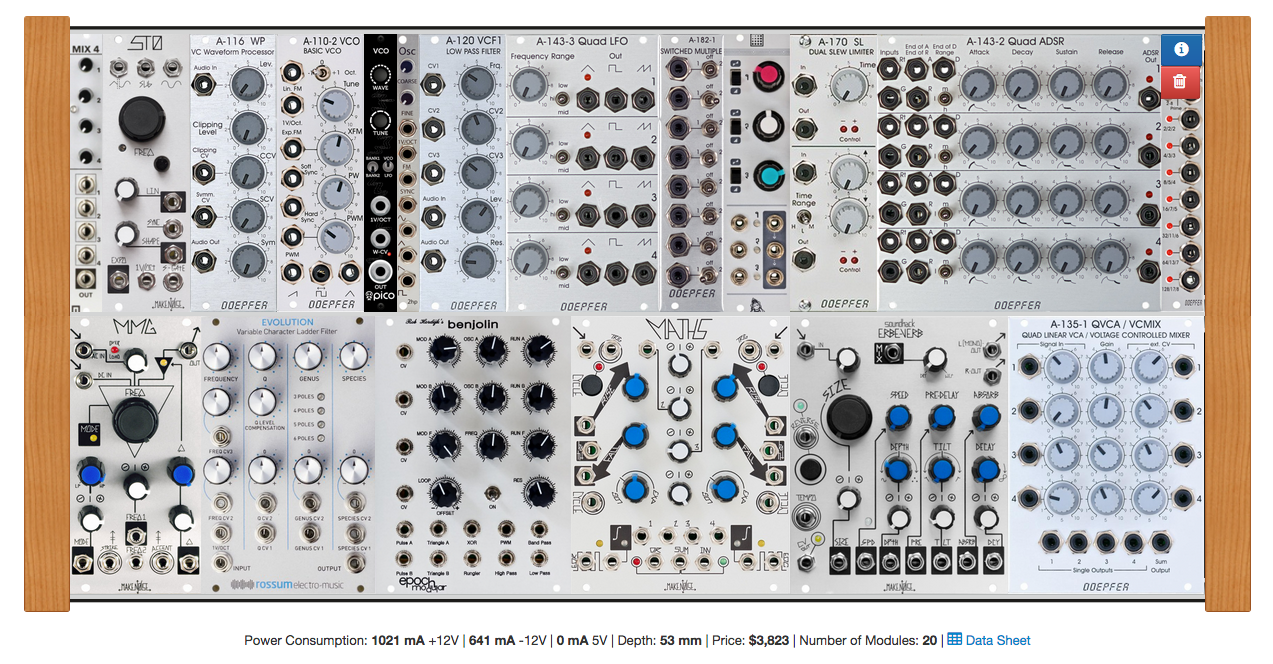
Task: Click the Erbe-Verb DECAY blue knob
Action: pos(987,469)
